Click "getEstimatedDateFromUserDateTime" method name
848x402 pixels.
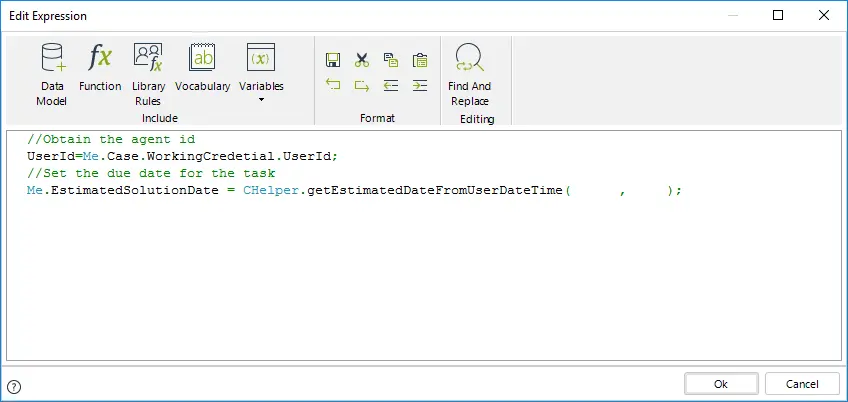[435, 190]
